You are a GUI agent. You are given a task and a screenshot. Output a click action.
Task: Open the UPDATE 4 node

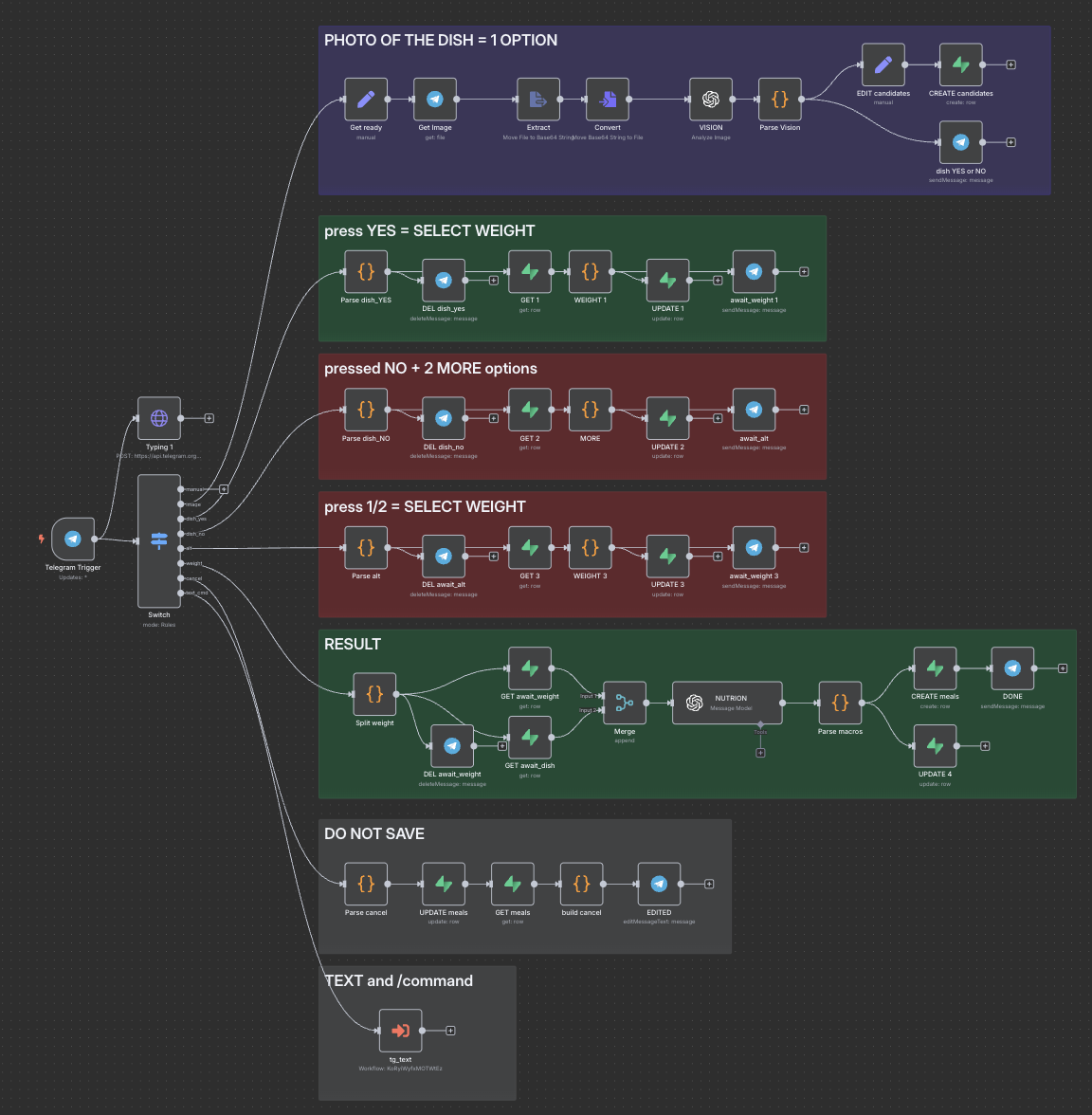935,746
